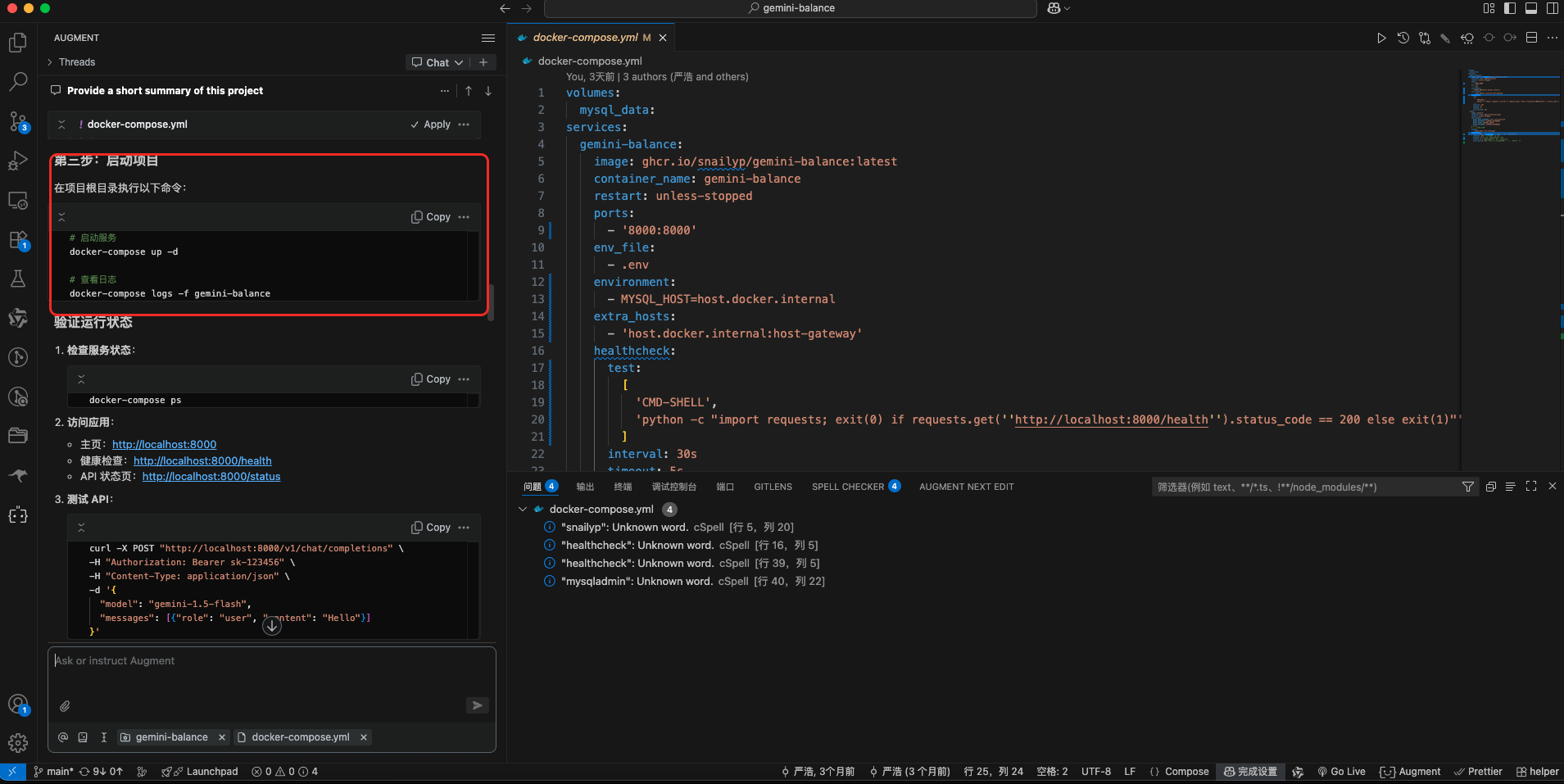Switch to SPELL CHECKER tab
Image resolution: width=1564 pixels, height=784 pixels.
[856, 487]
